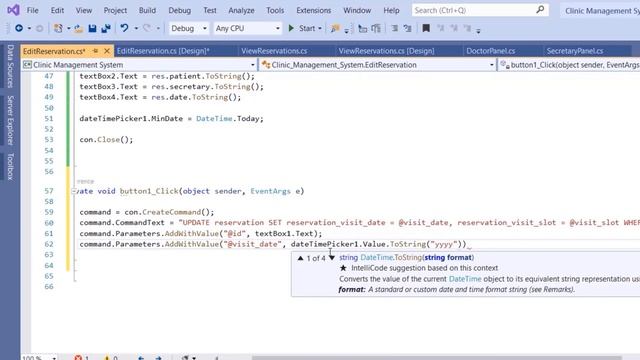Switch to EditReservation.cs [Design] tab
This screenshot has width=640, height=360.
[163, 51]
